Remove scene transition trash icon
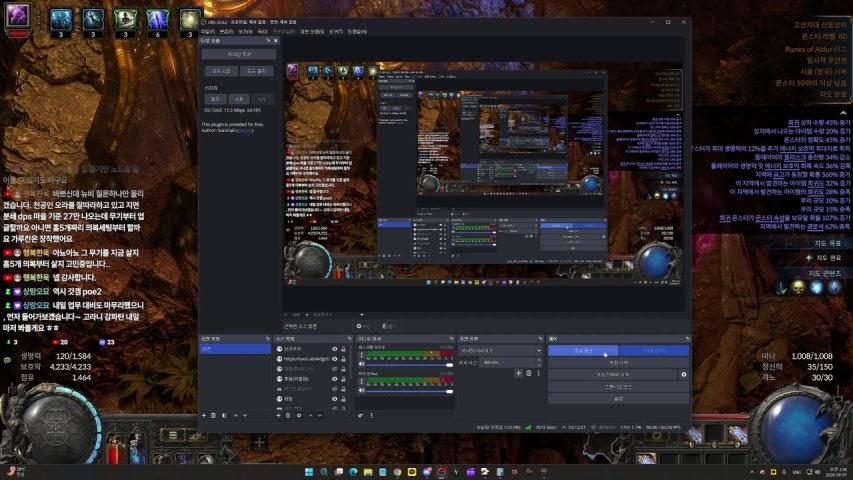 click(528, 373)
